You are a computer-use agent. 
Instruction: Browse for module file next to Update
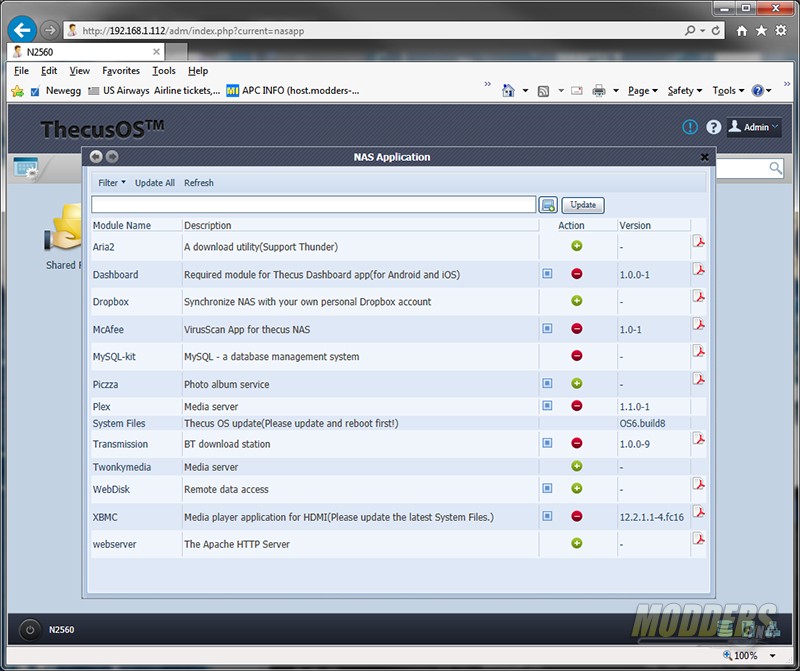coord(548,205)
